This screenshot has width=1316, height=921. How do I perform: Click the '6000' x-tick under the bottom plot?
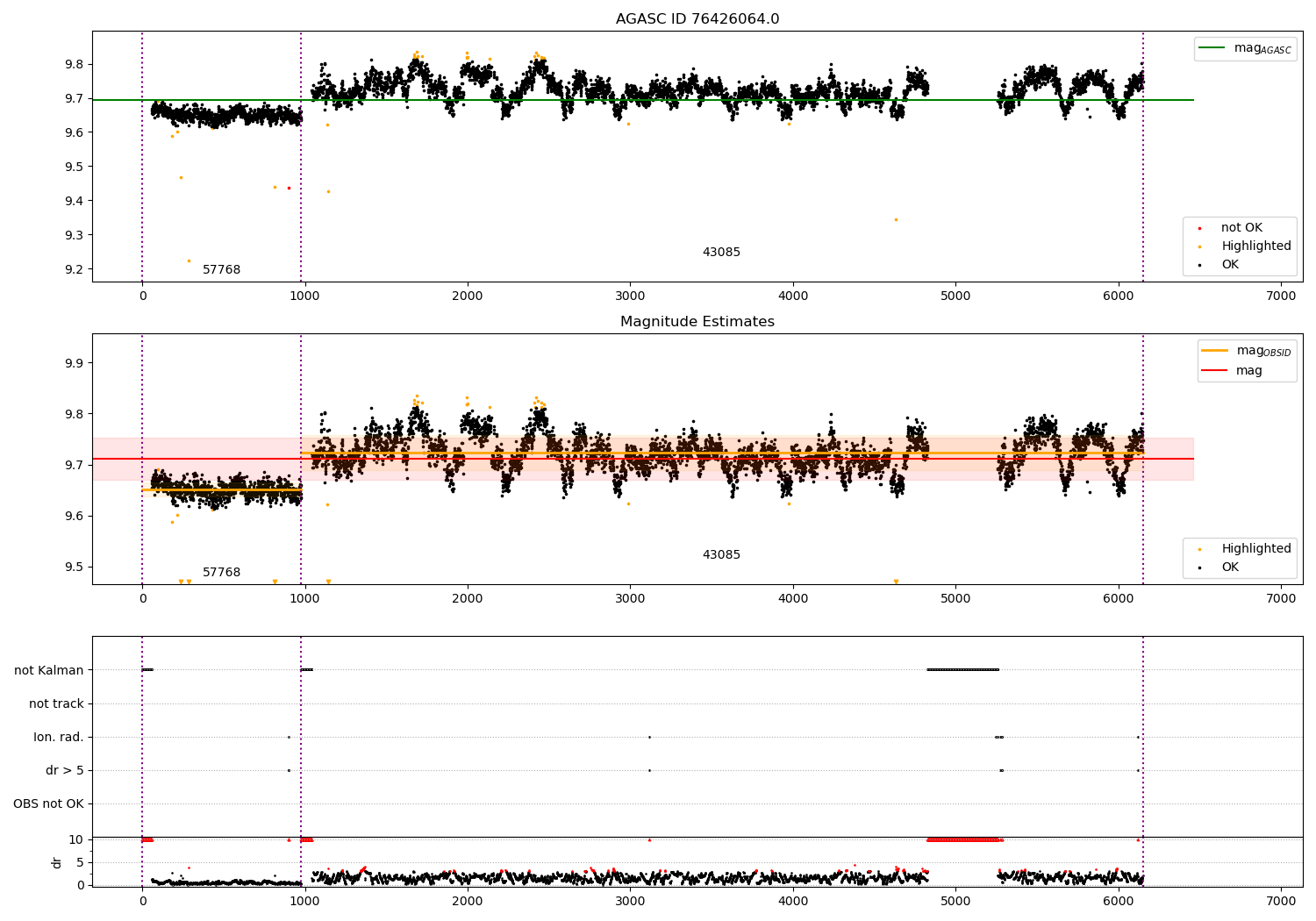(1119, 901)
